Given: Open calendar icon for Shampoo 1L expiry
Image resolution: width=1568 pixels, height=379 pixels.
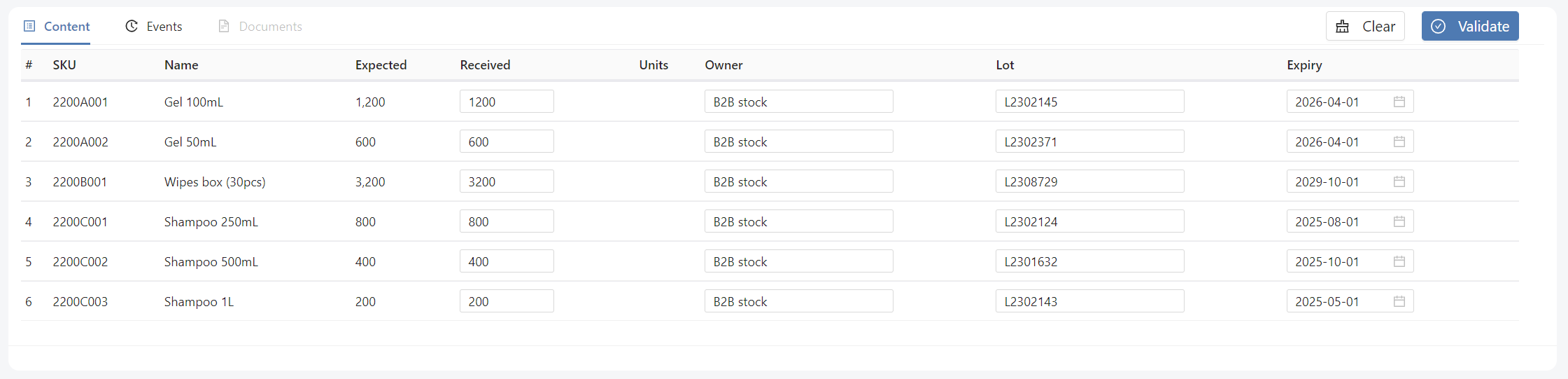Looking at the screenshot, I should [x=1399, y=301].
